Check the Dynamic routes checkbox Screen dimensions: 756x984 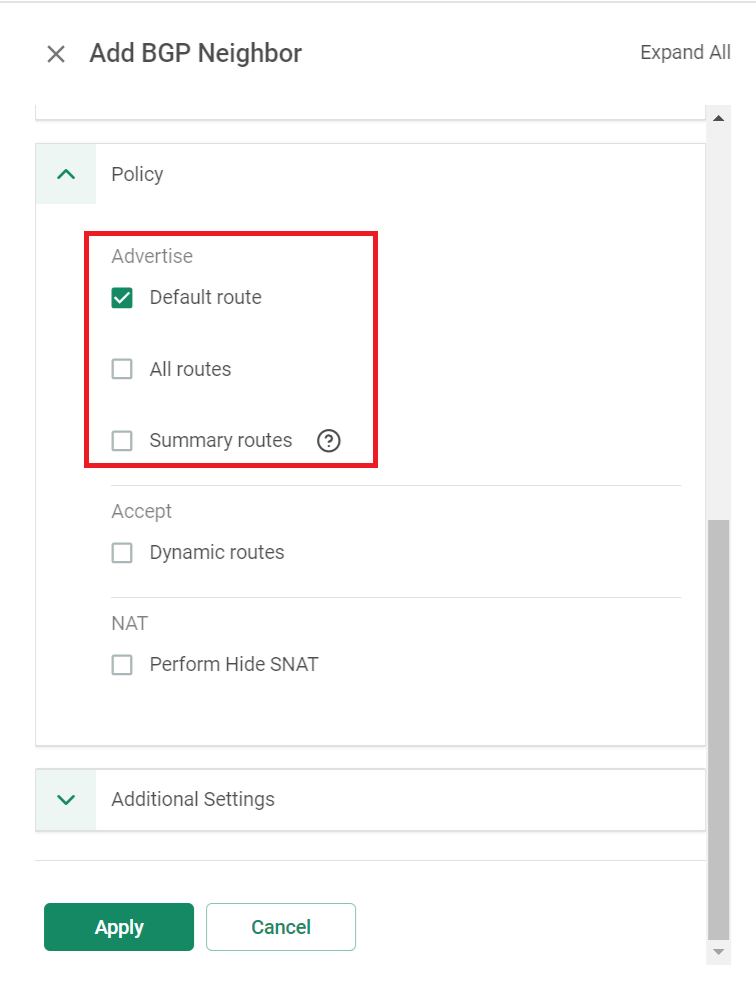click(x=122, y=553)
